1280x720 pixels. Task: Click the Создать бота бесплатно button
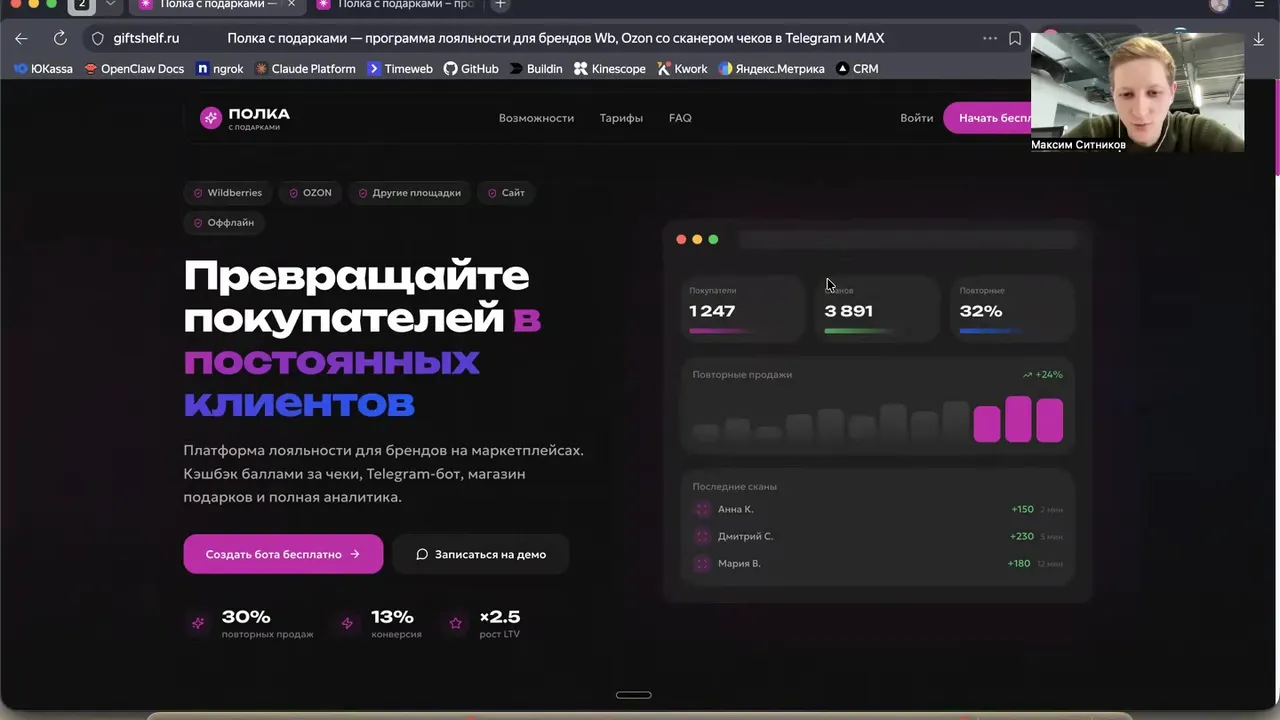point(283,554)
